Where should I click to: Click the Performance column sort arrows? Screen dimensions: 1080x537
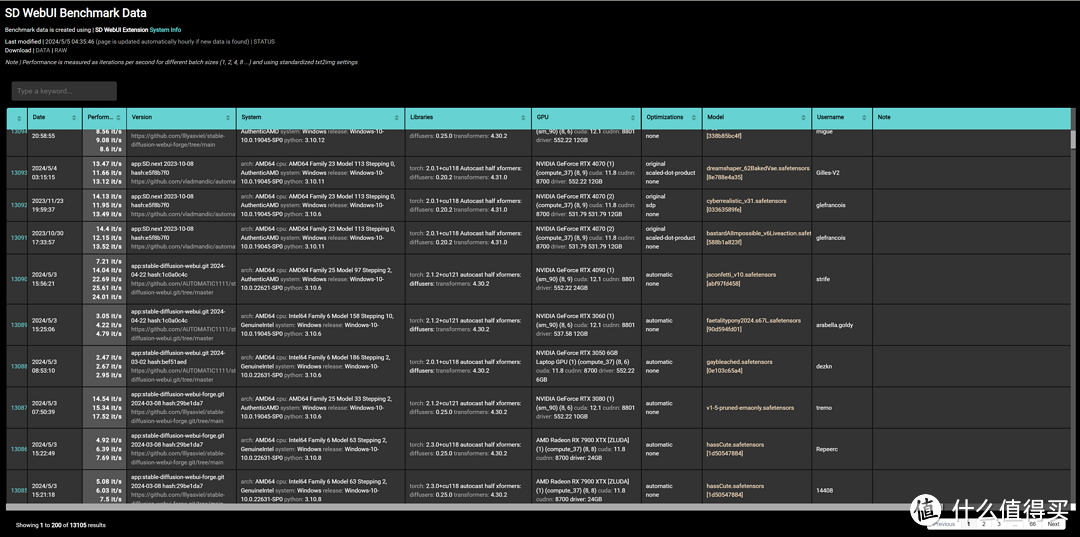tap(118, 118)
